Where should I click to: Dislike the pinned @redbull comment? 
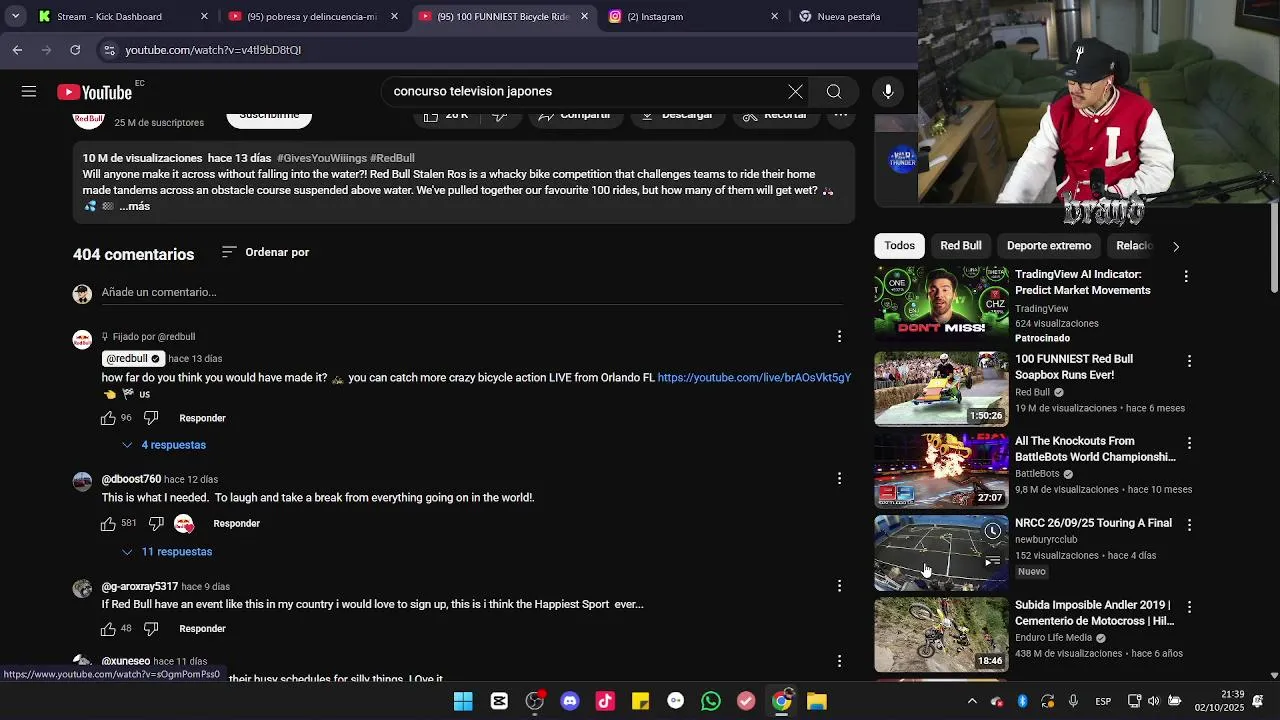pos(151,418)
